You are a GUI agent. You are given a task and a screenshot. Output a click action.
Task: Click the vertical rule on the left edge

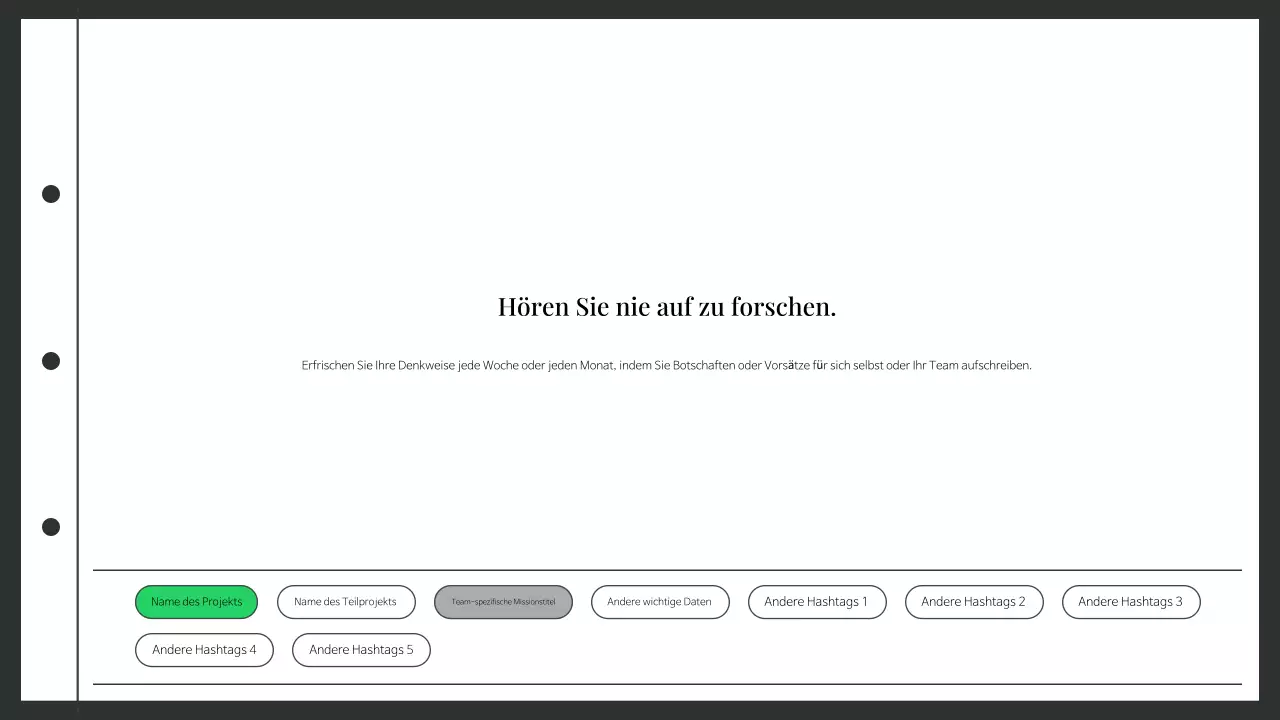pos(77,360)
